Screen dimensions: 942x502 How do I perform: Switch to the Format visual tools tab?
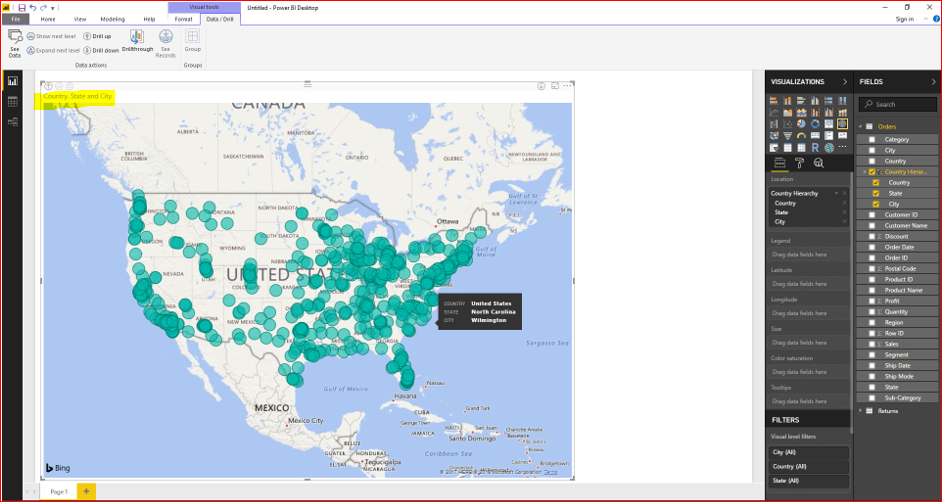(x=183, y=19)
